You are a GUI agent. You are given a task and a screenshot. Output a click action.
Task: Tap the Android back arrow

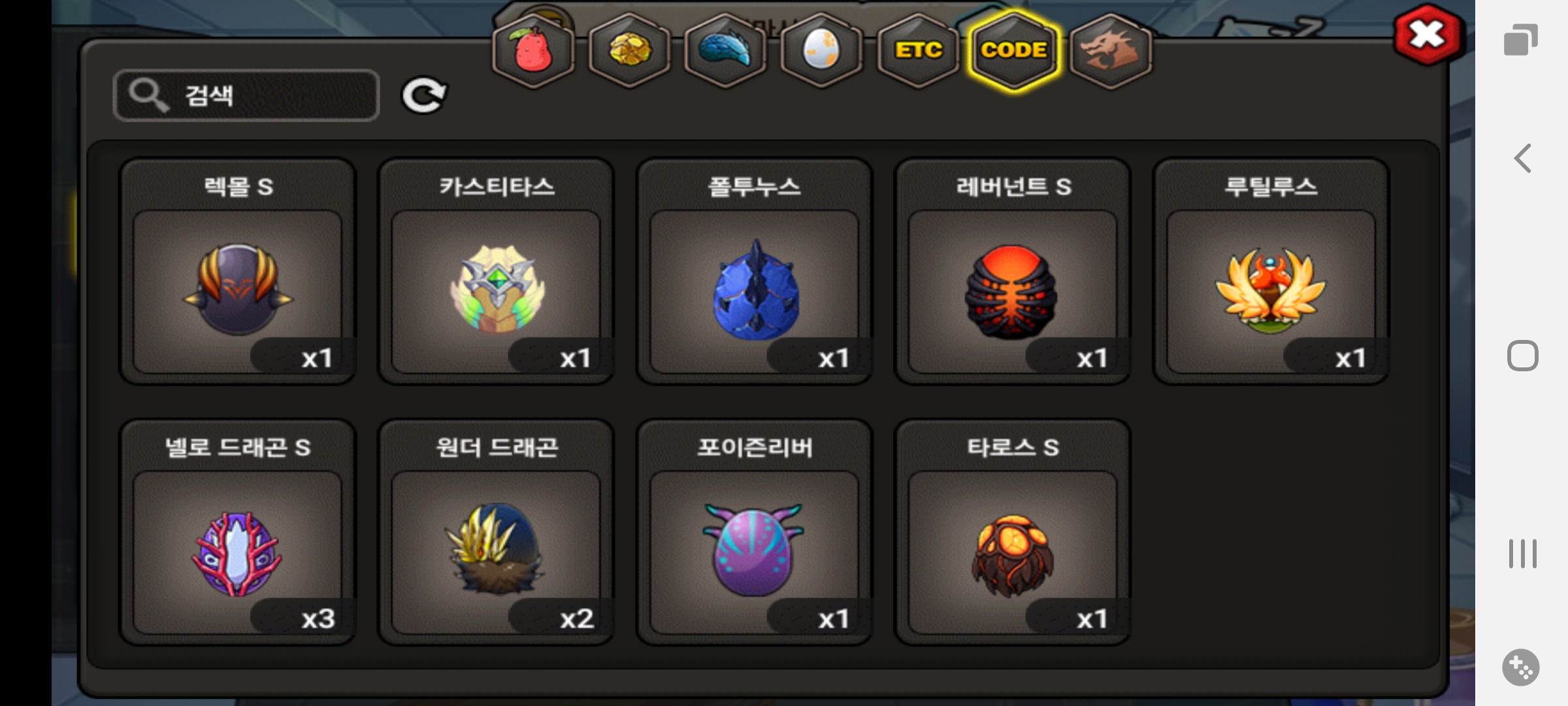[x=1523, y=158]
